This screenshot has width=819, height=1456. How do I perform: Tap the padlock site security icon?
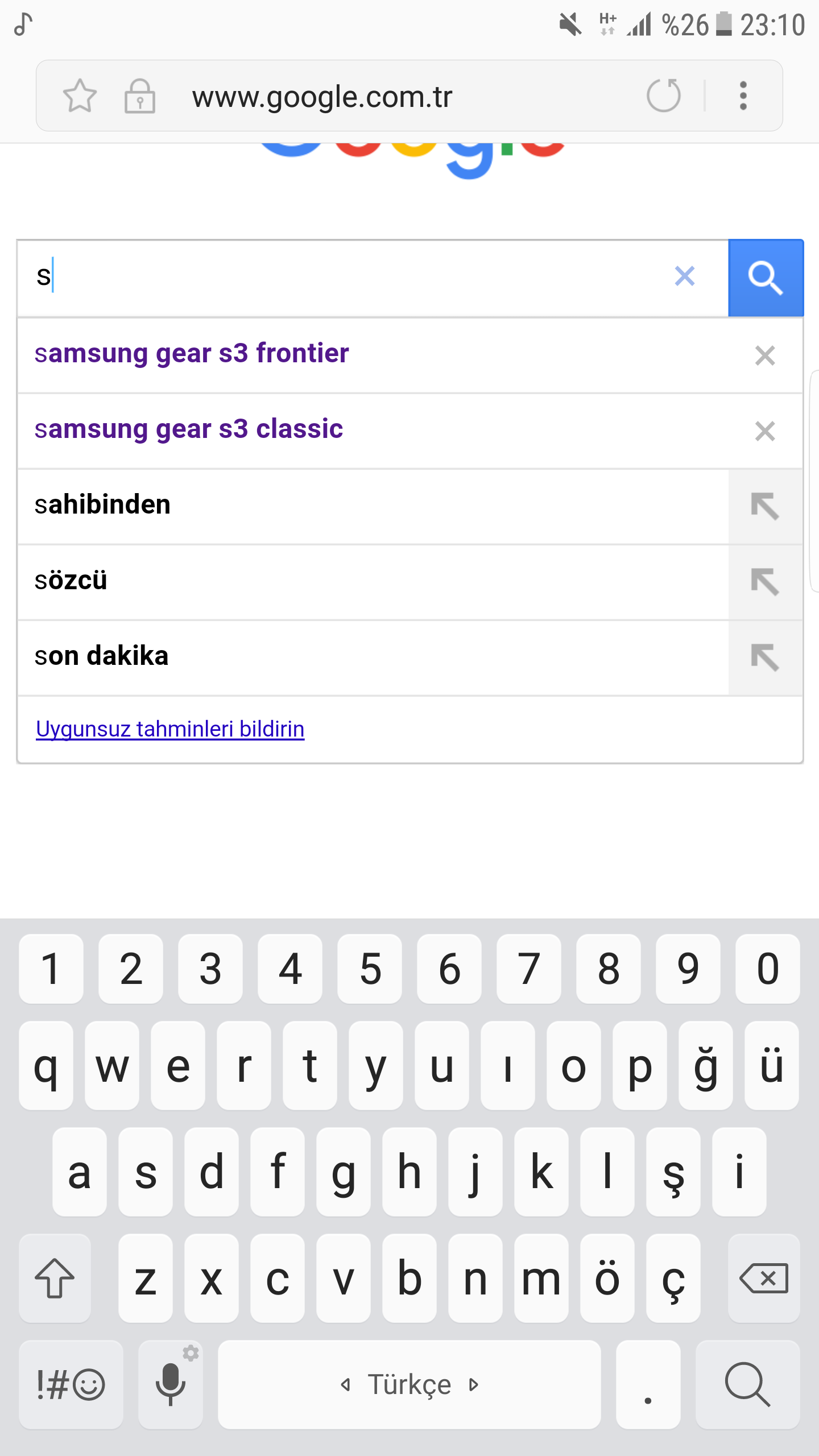click(140, 96)
